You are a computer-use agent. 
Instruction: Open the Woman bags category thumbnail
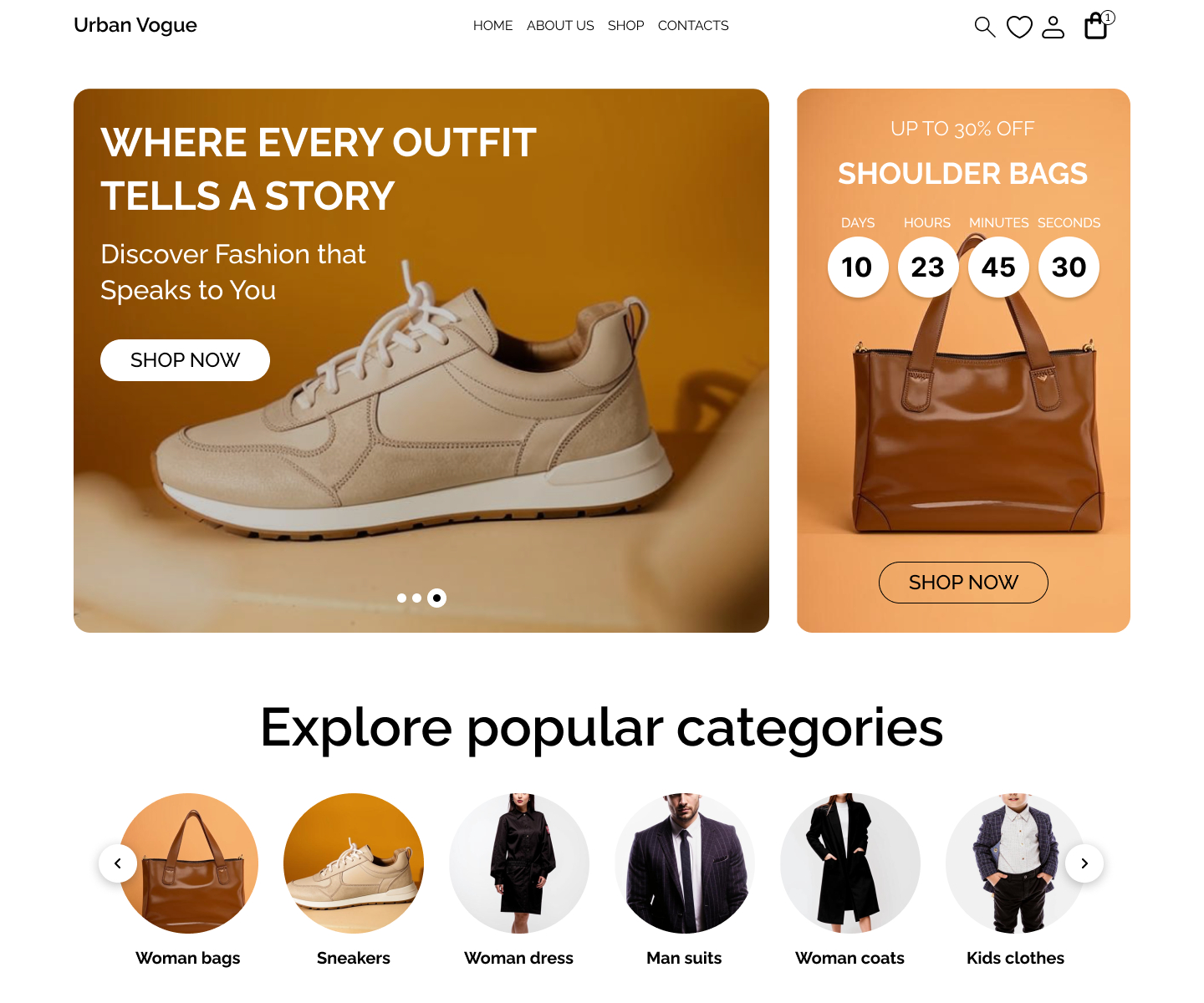click(188, 863)
